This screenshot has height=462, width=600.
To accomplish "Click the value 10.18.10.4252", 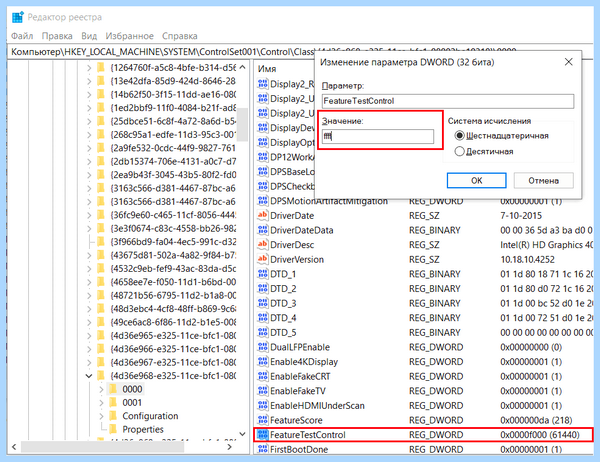I will 527,260.
